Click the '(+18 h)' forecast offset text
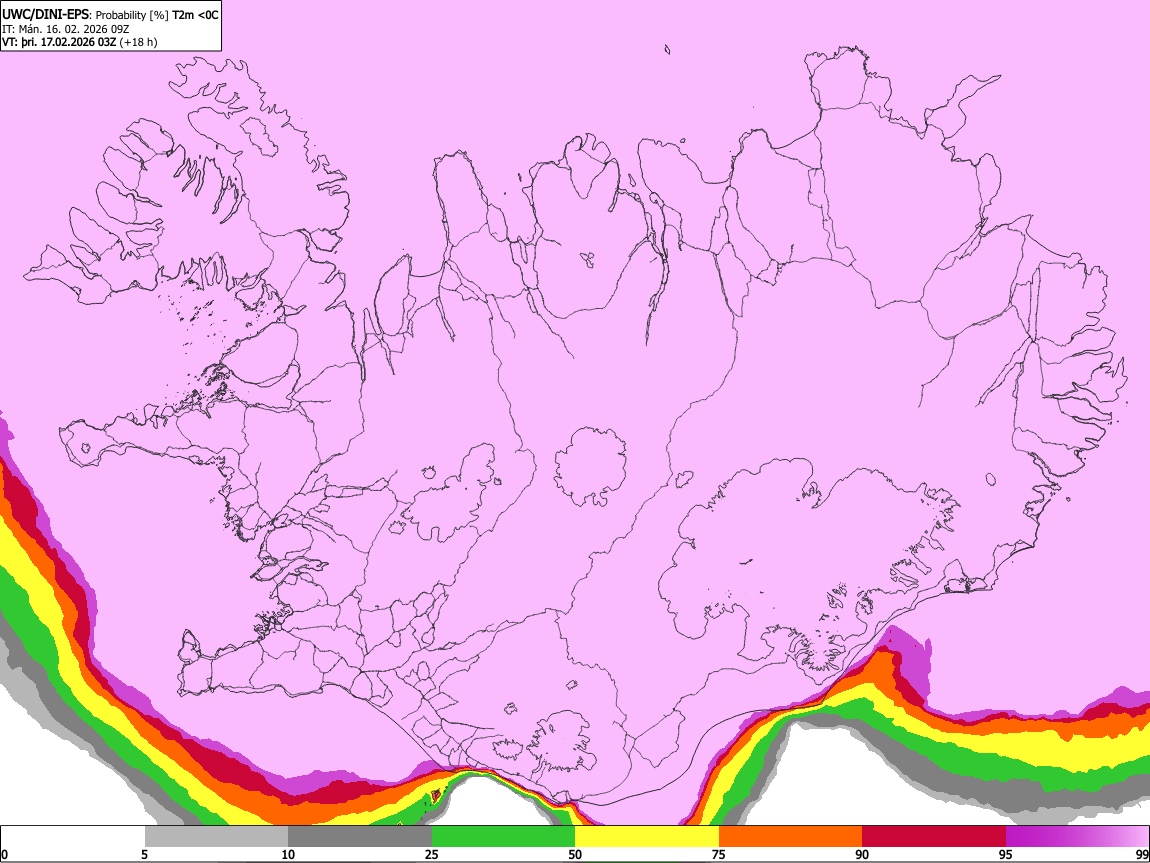This screenshot has width=1150, height=863. pyautogui.click(x=138, y=42)
